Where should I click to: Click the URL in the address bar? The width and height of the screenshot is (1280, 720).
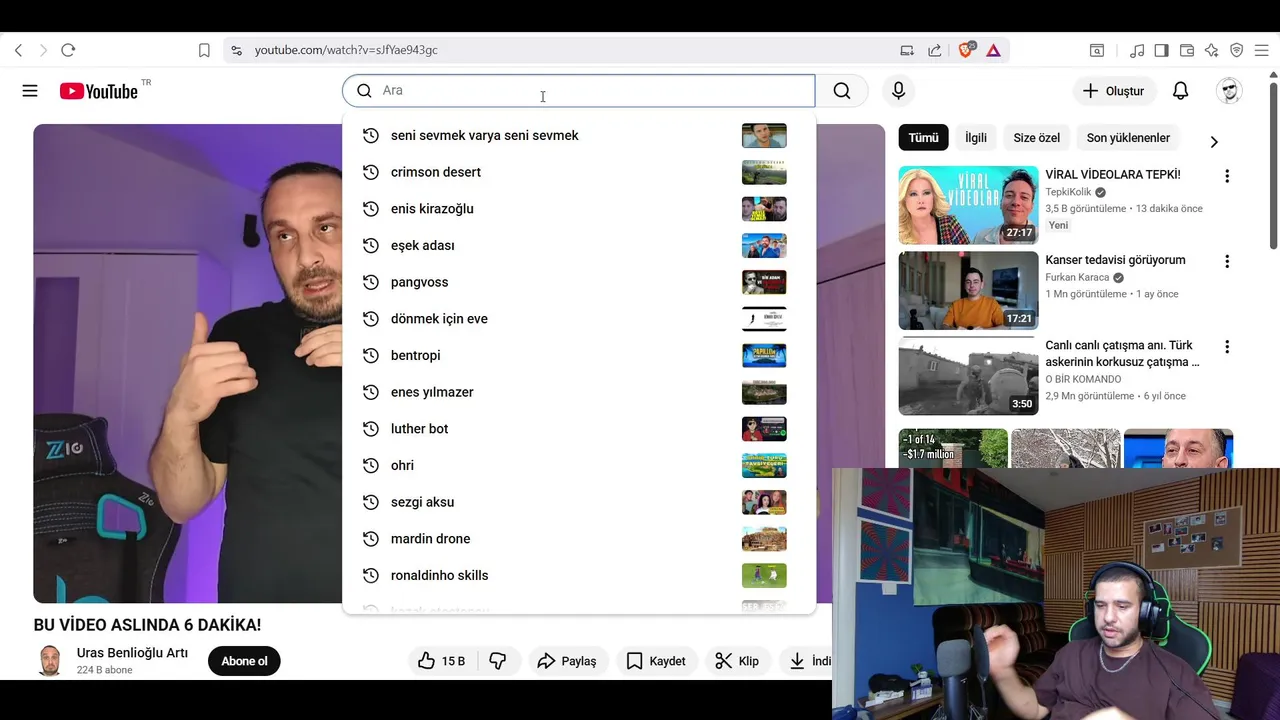[x=346, y=50]
